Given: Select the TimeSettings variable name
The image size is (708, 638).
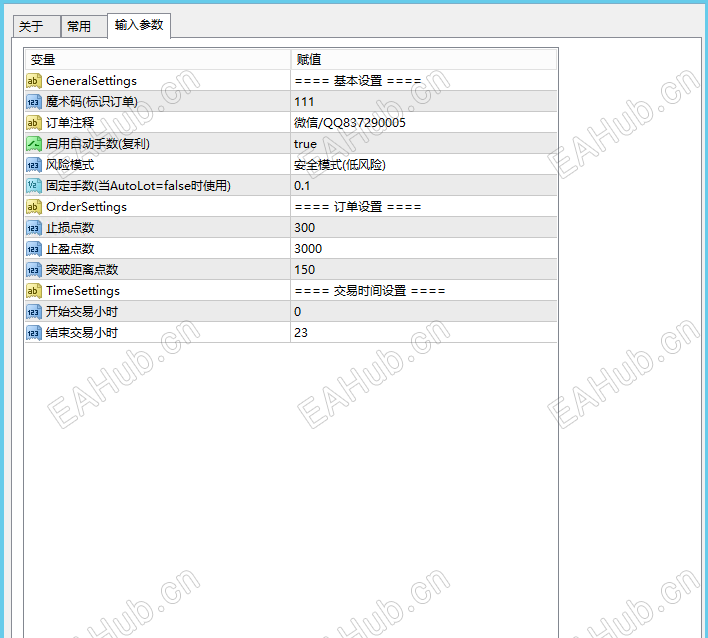Looking at the screenshot, I should coord(83,291).
